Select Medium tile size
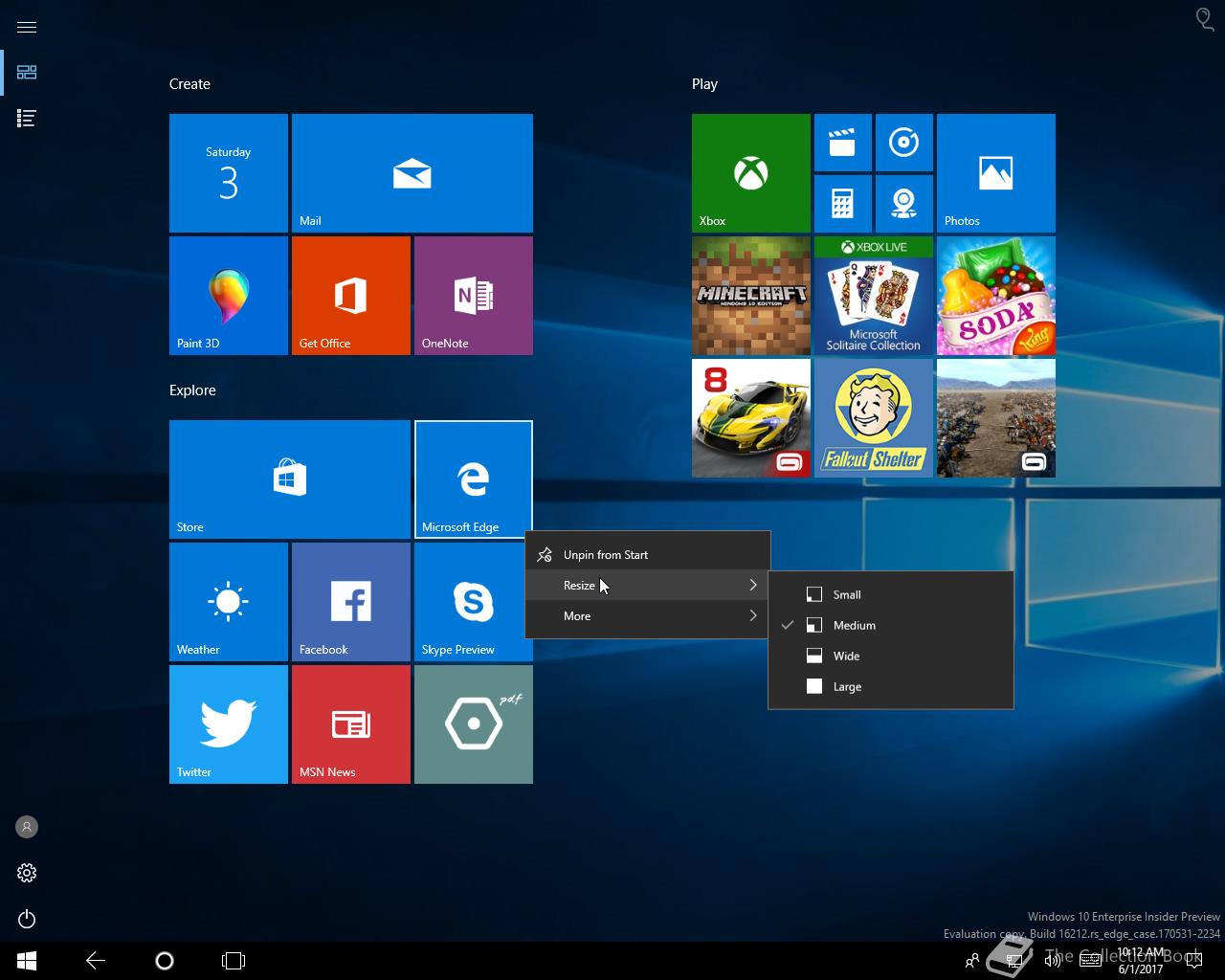This screenshot has width=1225, height=980. point(891,625)
